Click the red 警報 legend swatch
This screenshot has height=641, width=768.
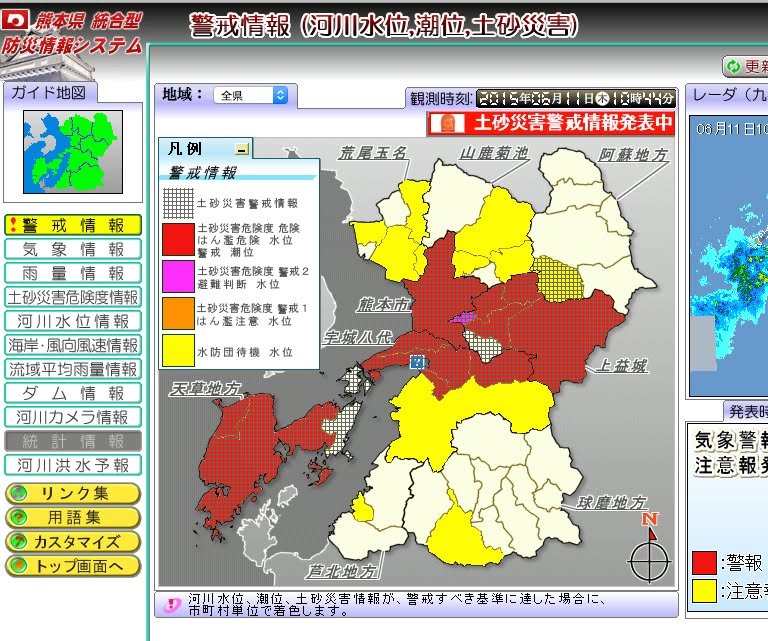pos(704,562)
